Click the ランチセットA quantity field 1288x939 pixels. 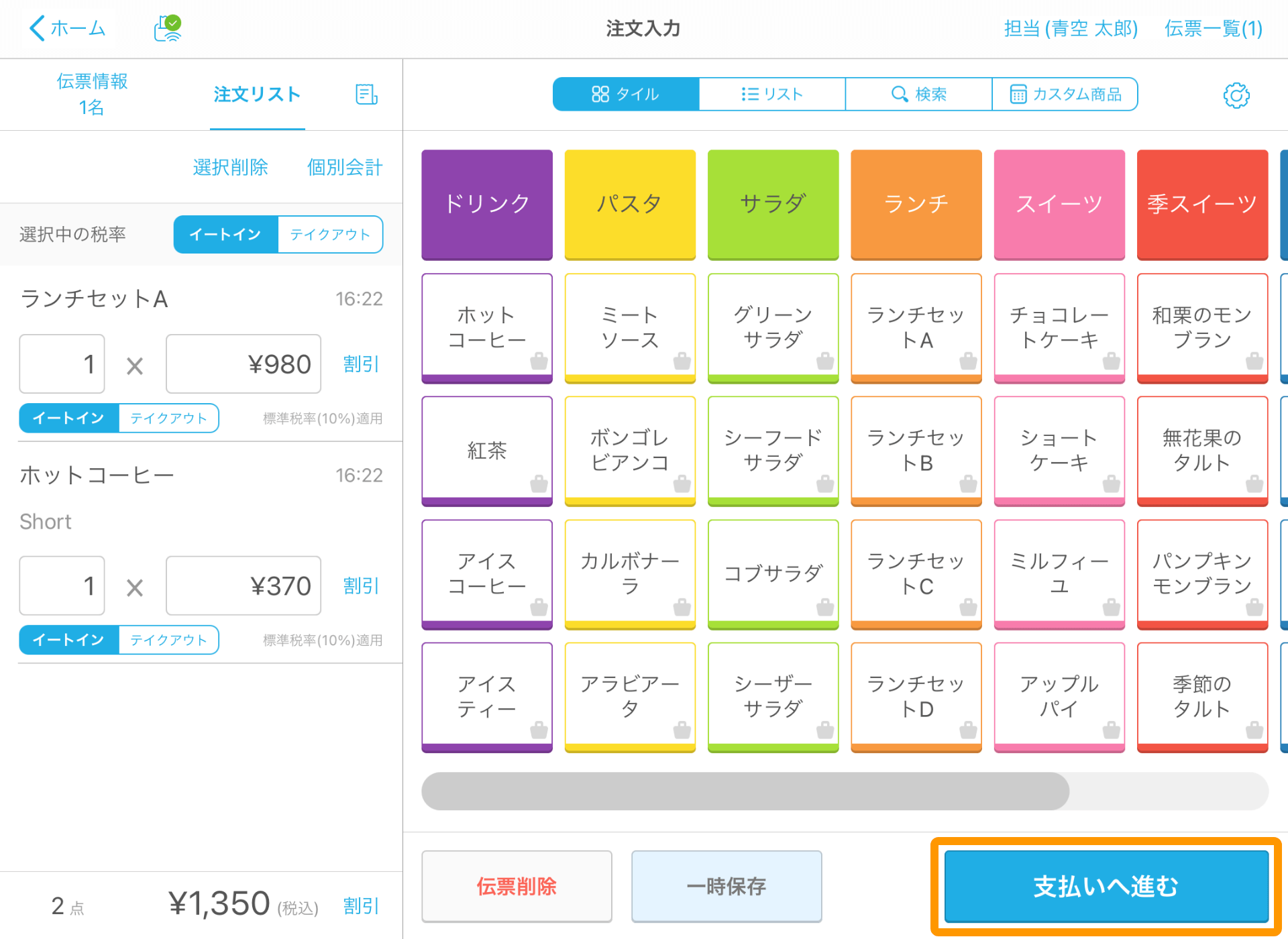[x=62, y=364]
